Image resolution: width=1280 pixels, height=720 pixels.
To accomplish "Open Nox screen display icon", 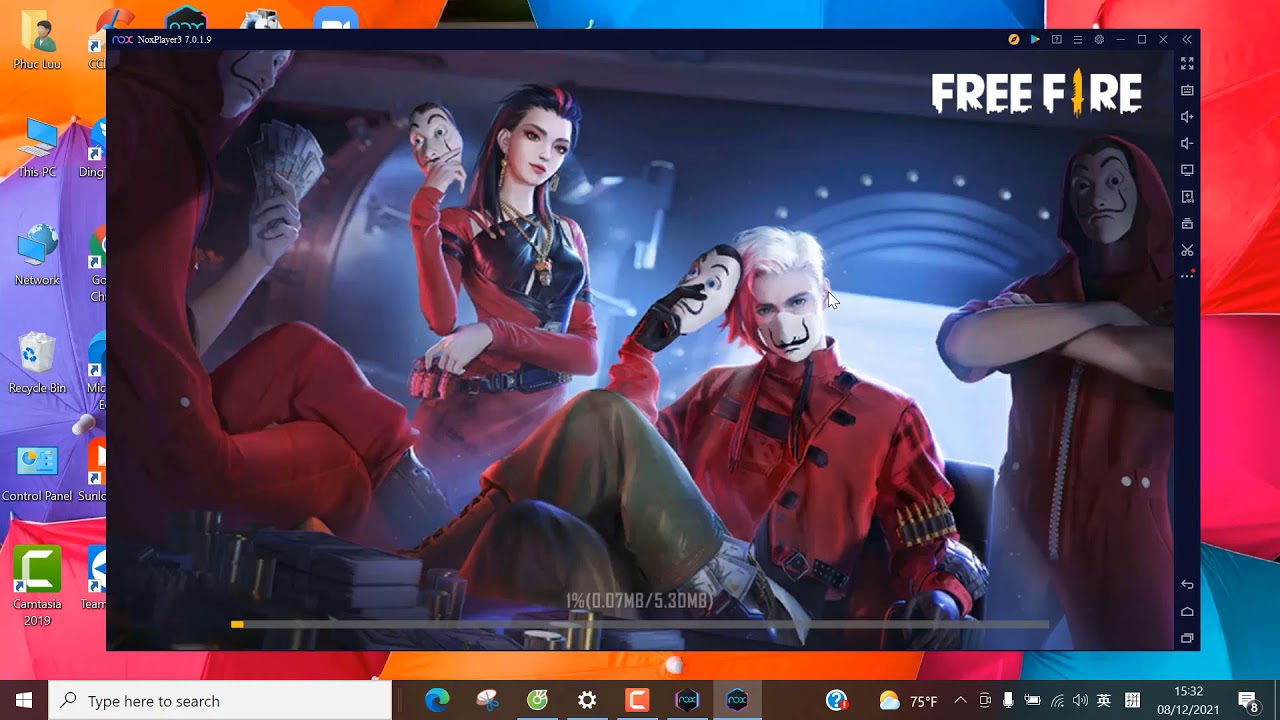I will coord(1187,170).
